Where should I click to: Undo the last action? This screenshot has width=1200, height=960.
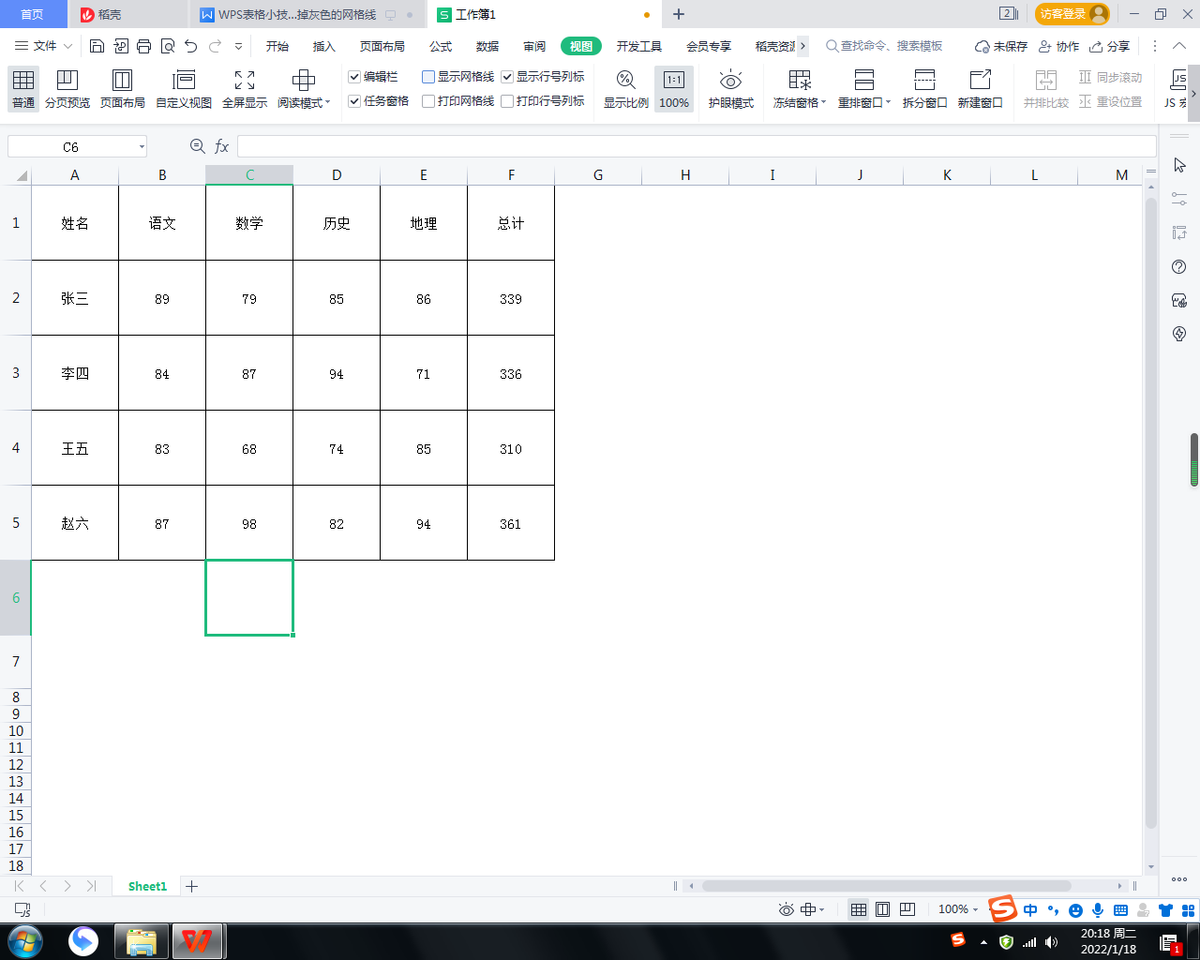click(x=191, y=46)
